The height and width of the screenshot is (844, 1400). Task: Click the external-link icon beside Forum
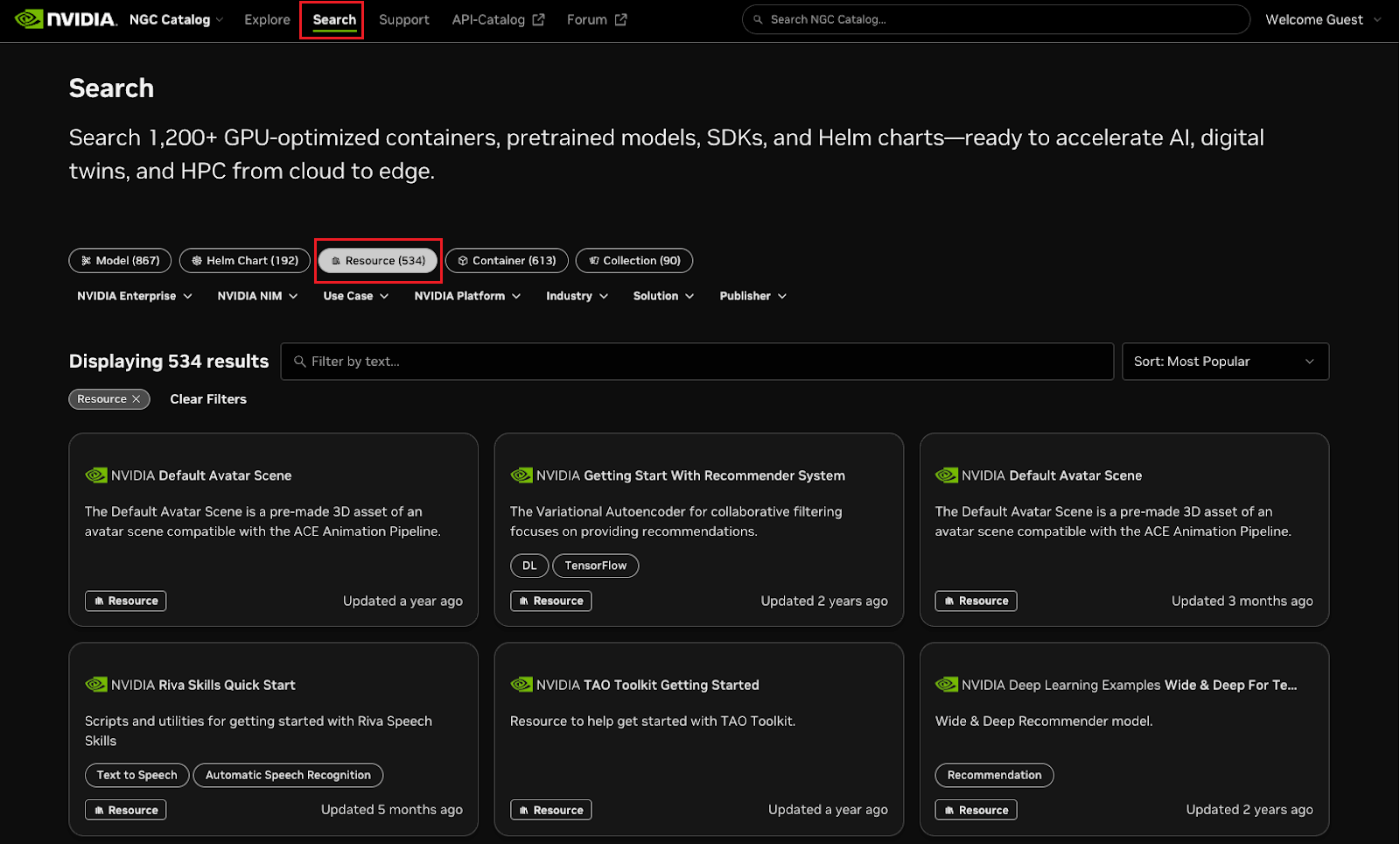point(620,19)
